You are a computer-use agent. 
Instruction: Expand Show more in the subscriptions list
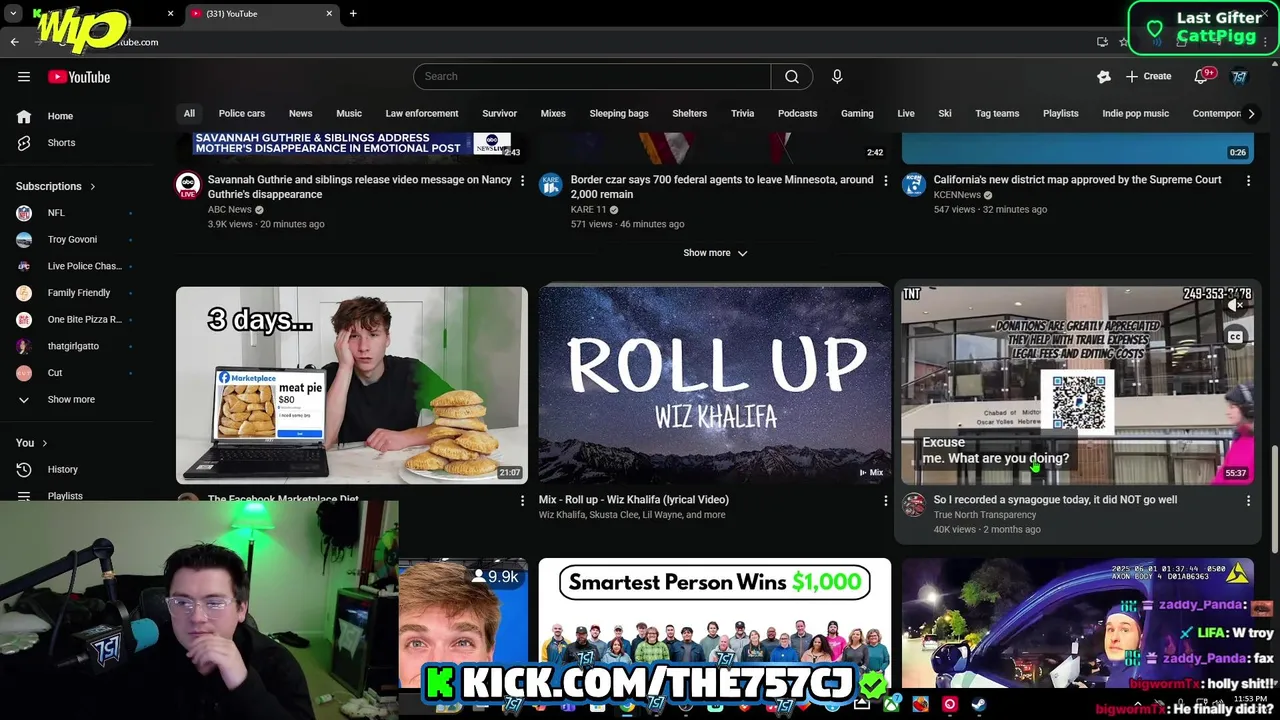point(71,399)
